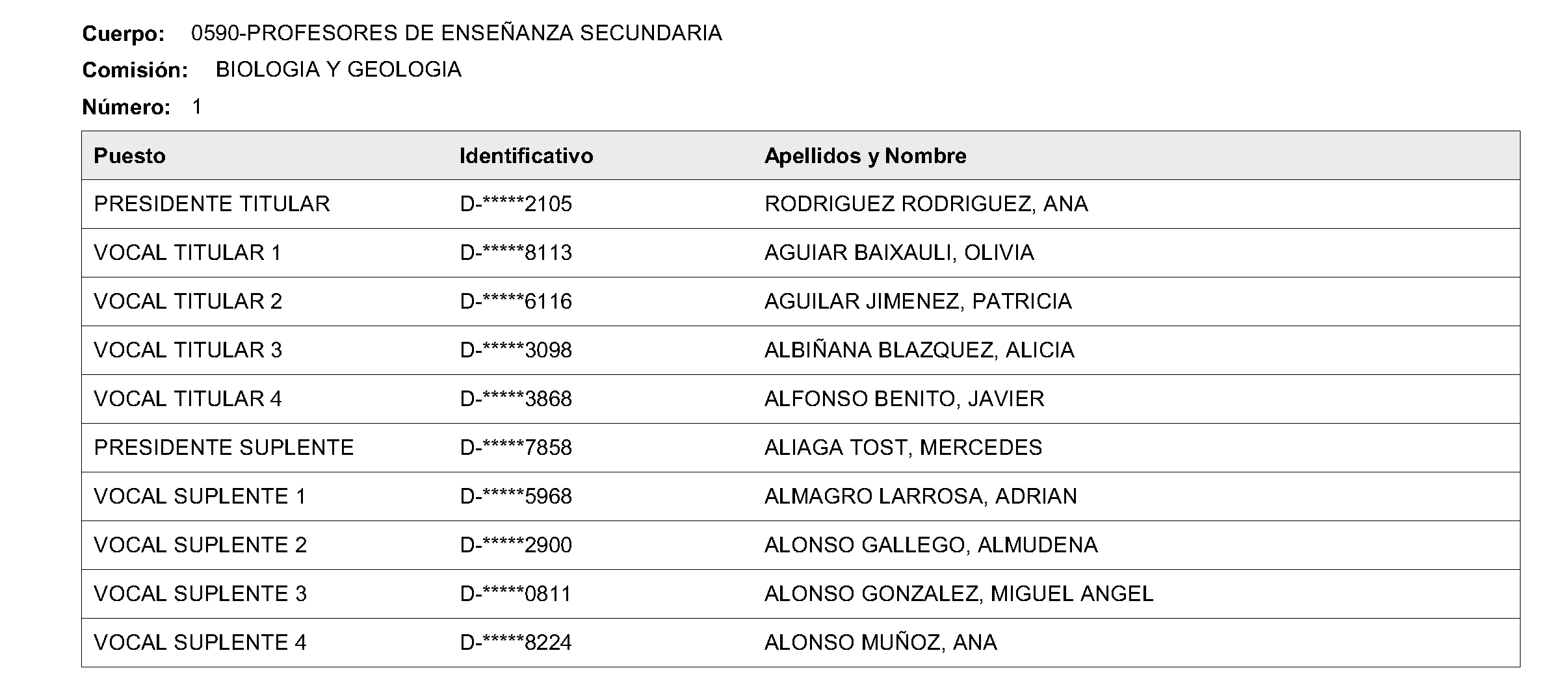This screenshot has width=1568, height=681.
Task: Select the Apellidos y Nombre column header
Action: point(865,156)
